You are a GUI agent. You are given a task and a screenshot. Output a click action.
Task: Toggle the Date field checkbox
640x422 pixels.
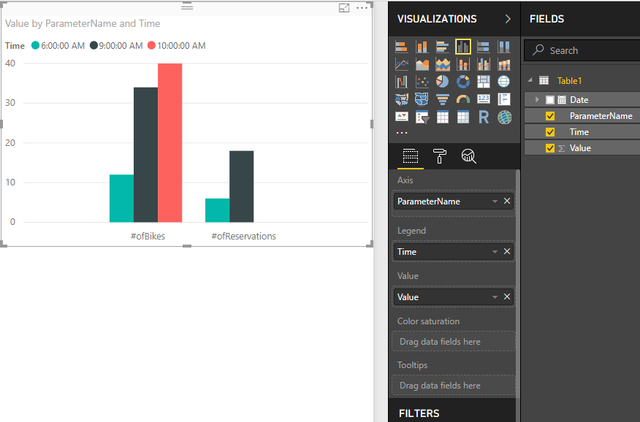coord(550,100)
